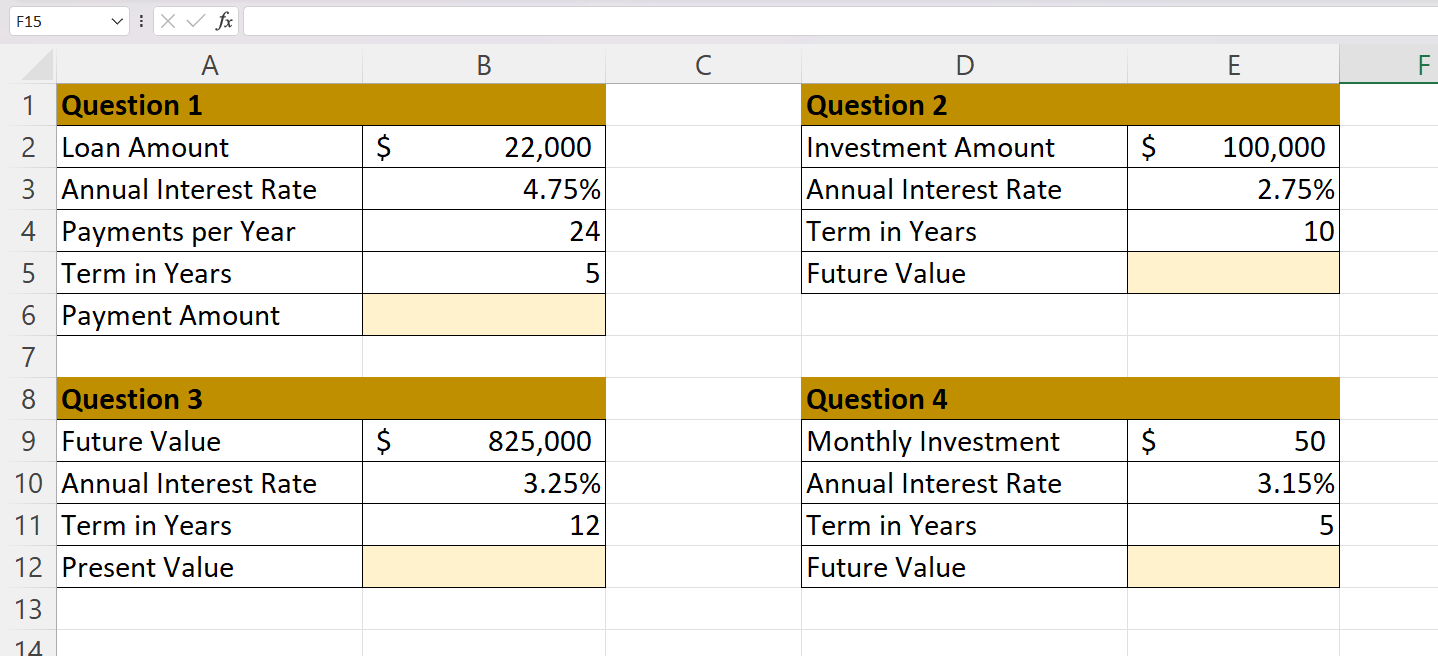Select the Present Value cell under Question 3

point(484,566)
